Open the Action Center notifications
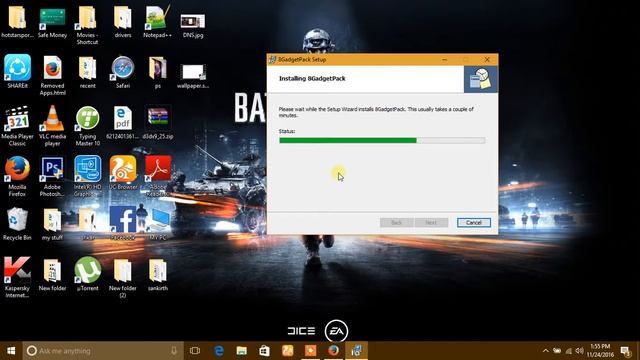640x360 pixels. click(x=626, y=351)
